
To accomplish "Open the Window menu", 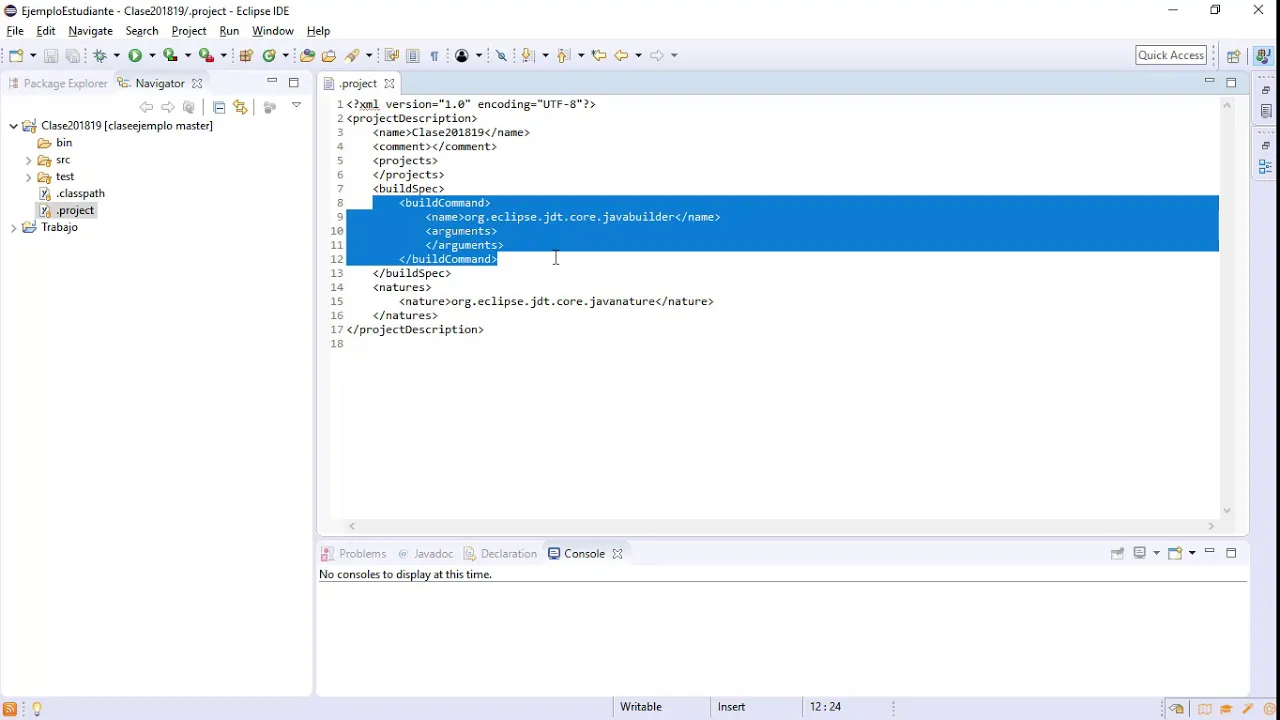I will [x=273, y=31].
